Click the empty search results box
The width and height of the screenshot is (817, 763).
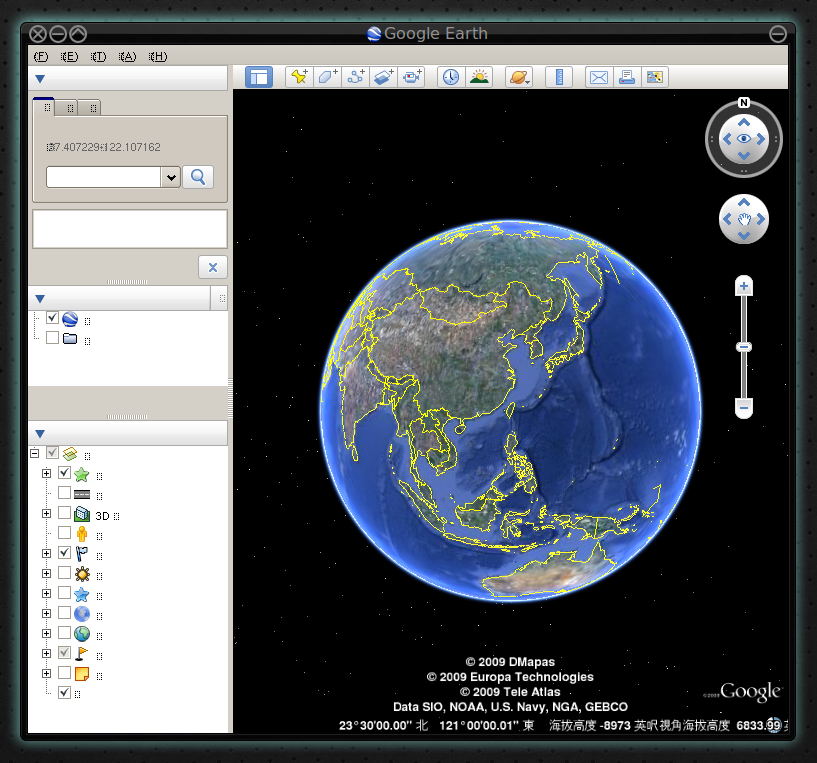pos(130,229)
